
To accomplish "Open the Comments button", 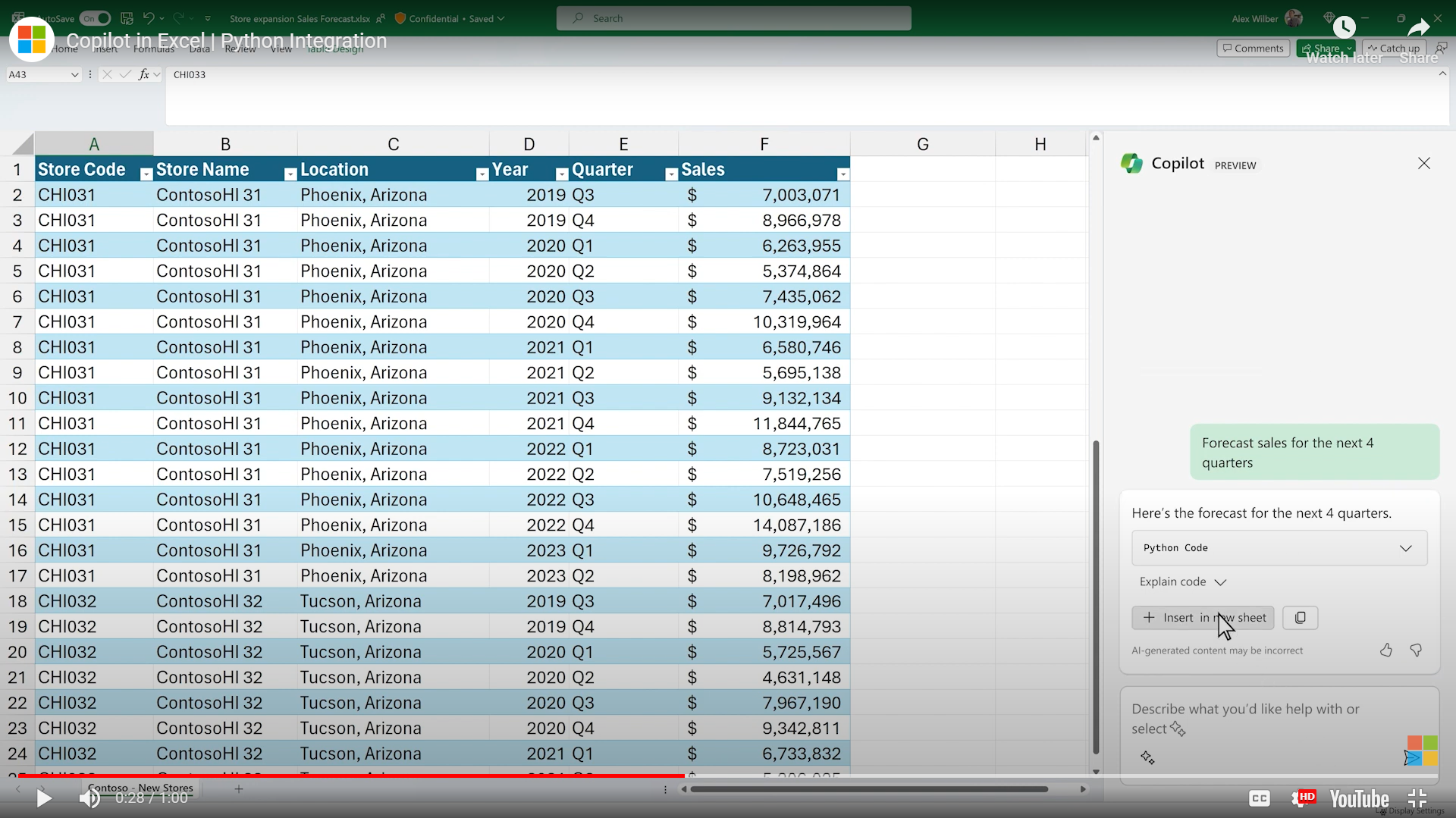I will tap(1253, 49).
